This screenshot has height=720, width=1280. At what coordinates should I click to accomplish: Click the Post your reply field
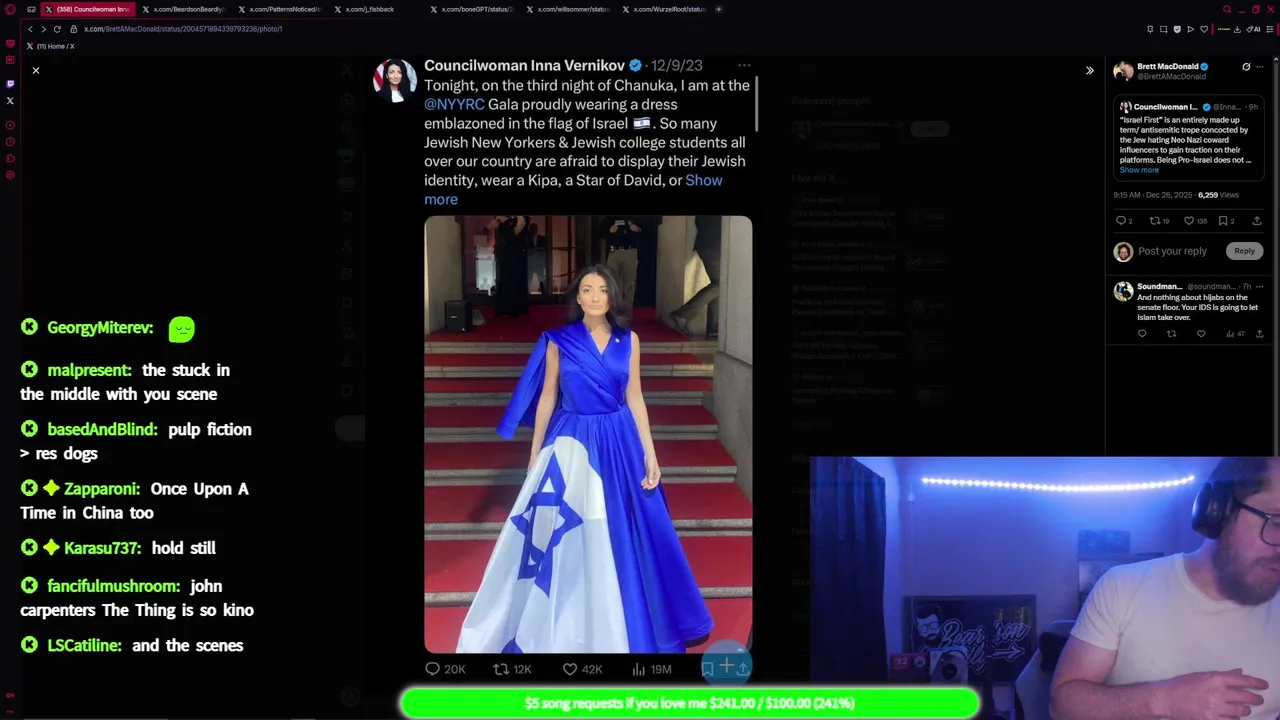point(1172,251)
